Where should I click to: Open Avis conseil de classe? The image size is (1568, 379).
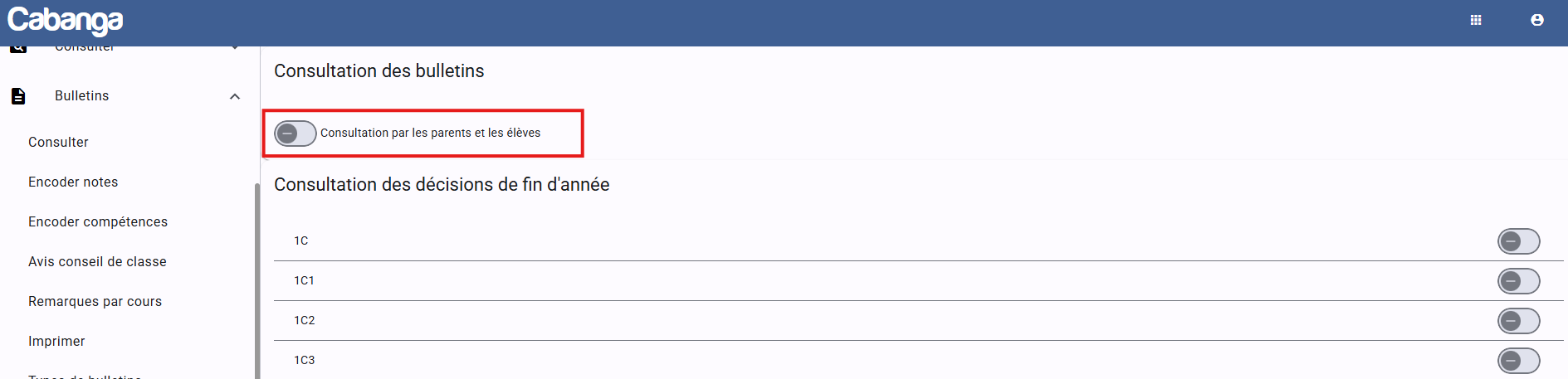97,262
